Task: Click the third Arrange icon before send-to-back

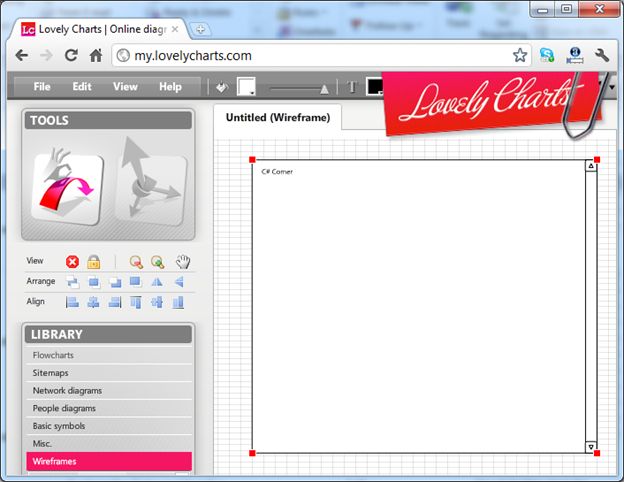Action: pos(115,282)
